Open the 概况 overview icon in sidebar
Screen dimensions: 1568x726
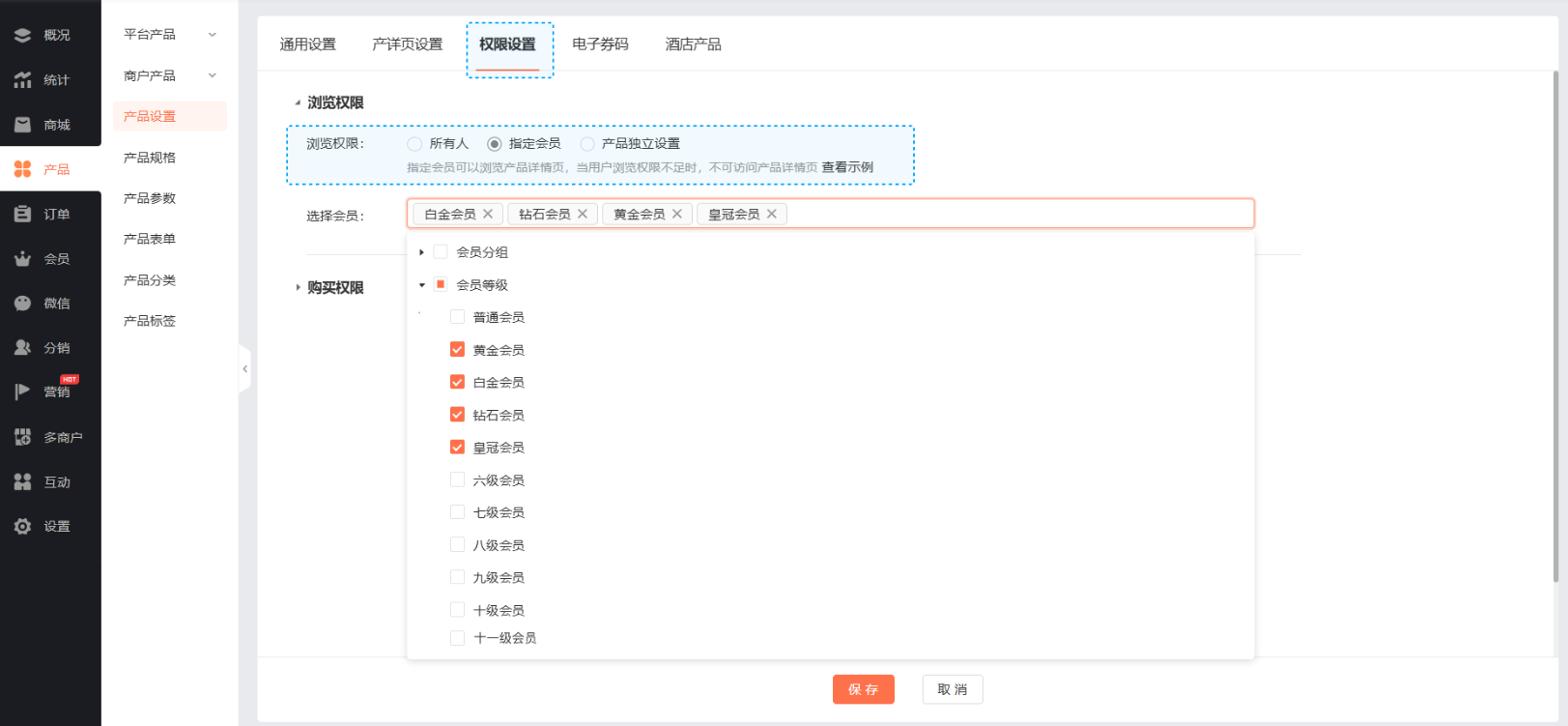pos(22,35)
